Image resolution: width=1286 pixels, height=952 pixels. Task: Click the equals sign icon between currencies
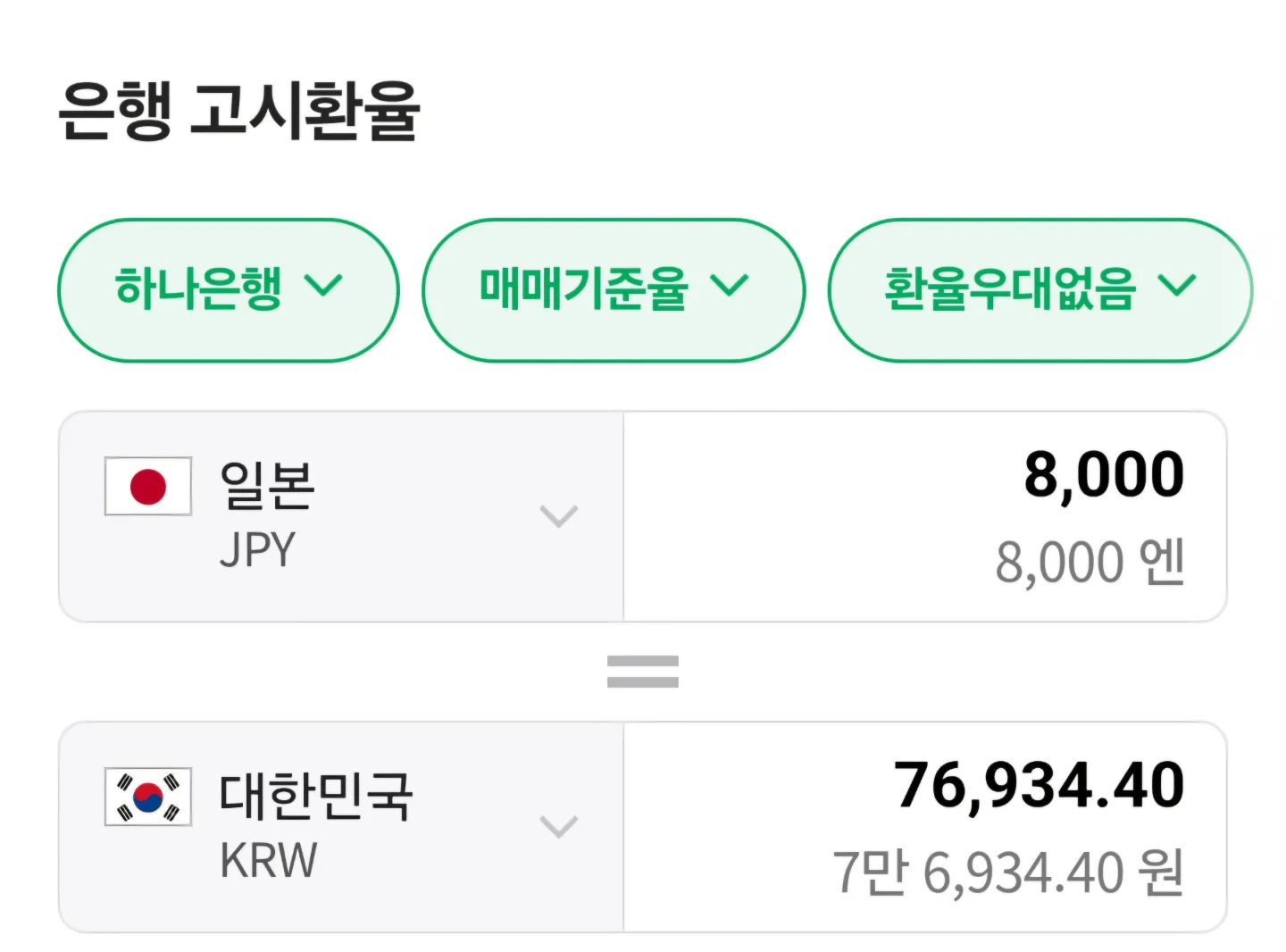(x=643, y=672)
